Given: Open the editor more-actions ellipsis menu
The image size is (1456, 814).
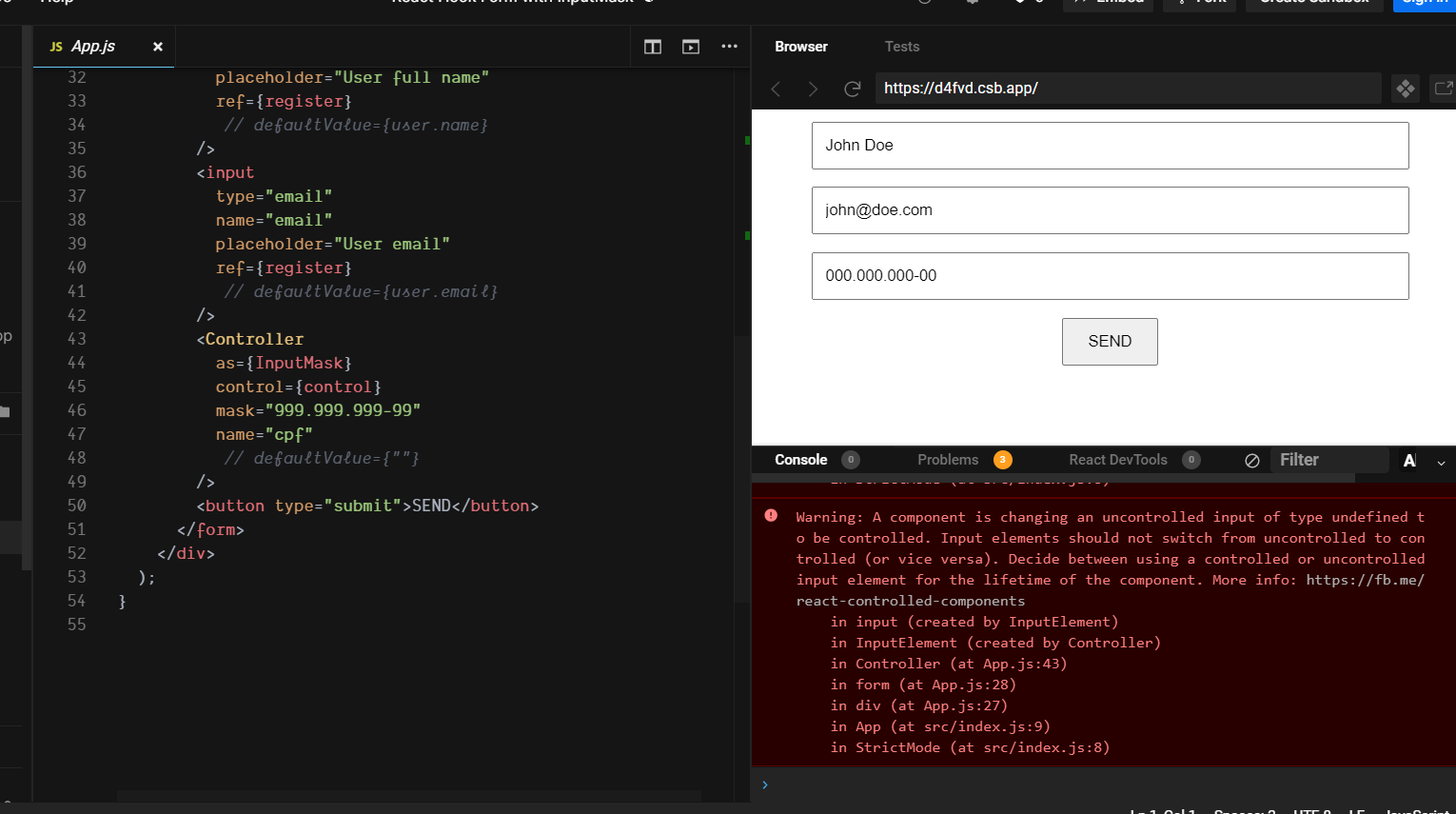Looking at the screenshot, I should [729, 46].
